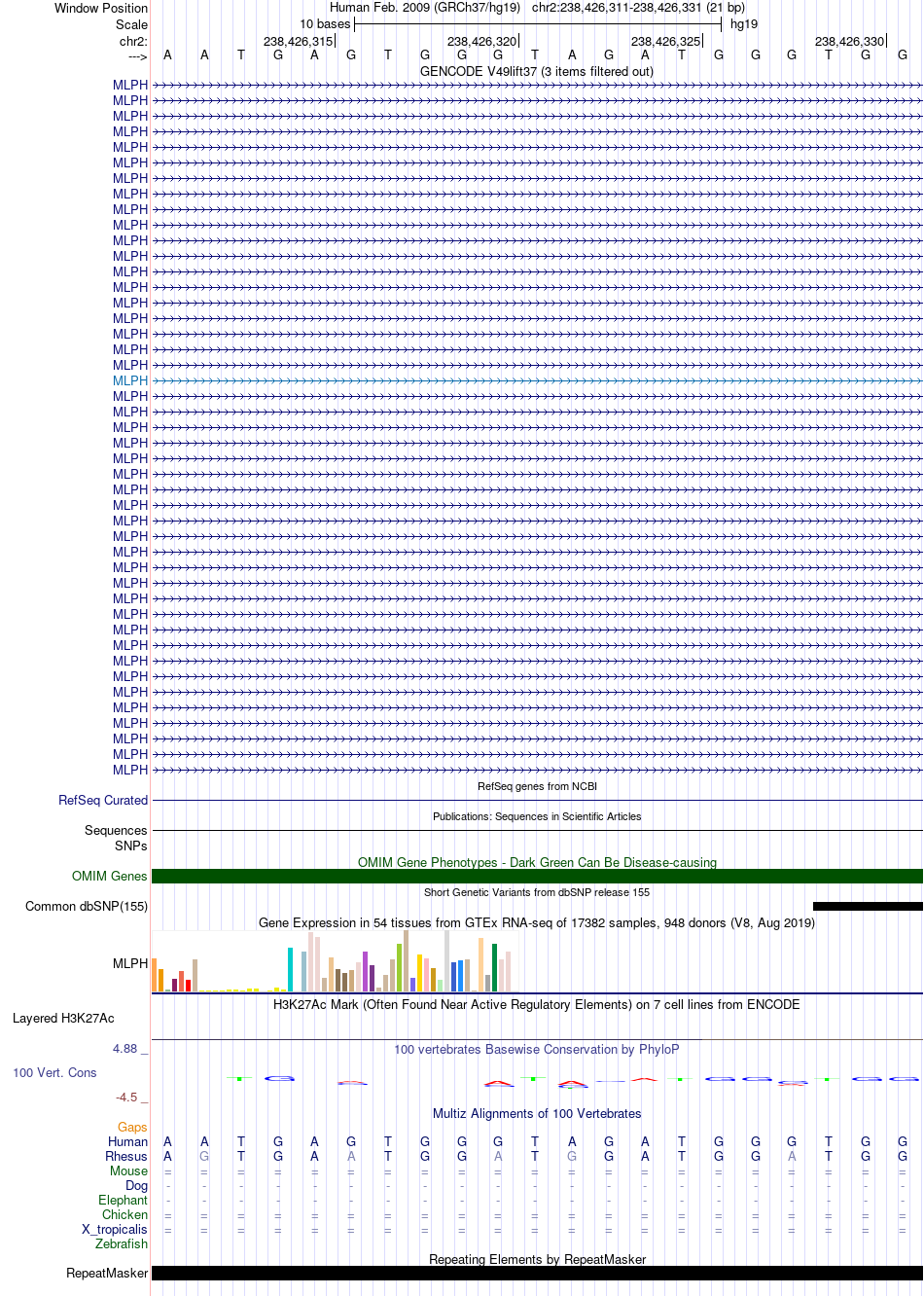Click the dark green OMIM gene bar
The image size is (924, 1296).
point(537,876)
